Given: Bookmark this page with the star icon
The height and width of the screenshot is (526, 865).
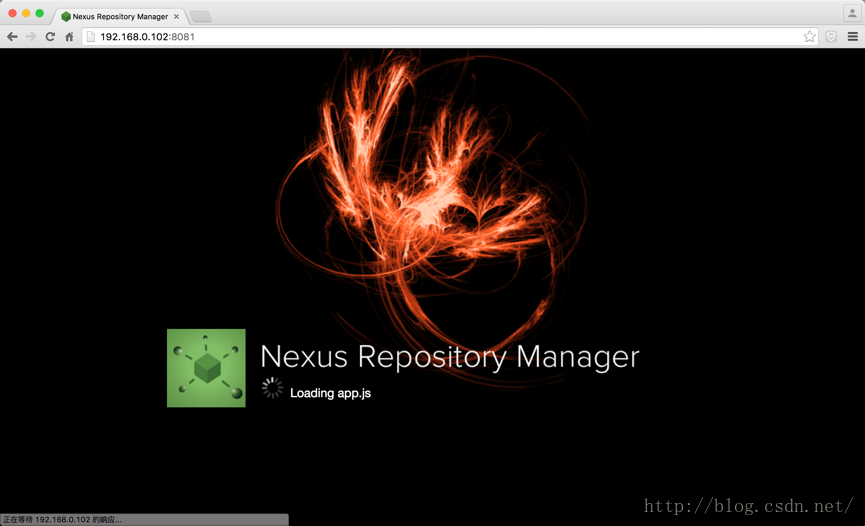Looking at the screenshot, I should [809, 36].
